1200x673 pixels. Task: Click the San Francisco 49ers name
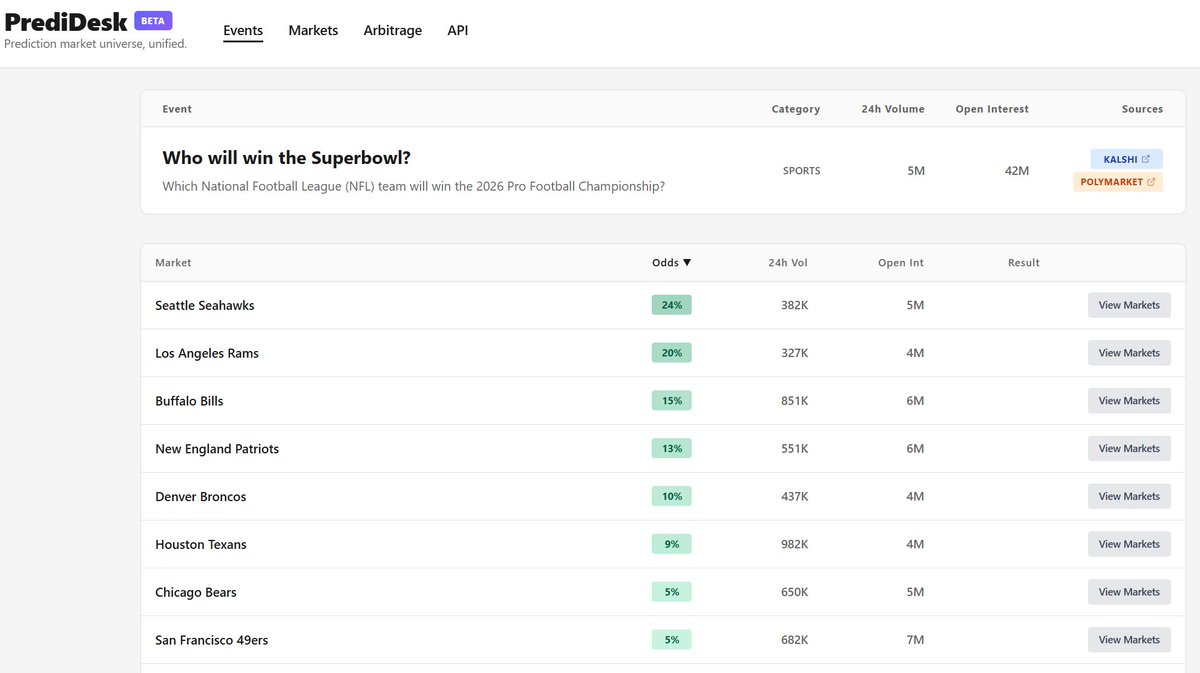[x=212, y=640]
